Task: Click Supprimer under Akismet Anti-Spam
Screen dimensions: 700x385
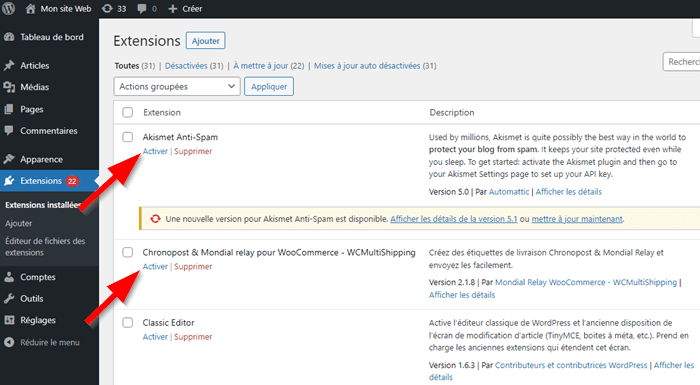Action: pyautogui.click(x=193, y=151)
